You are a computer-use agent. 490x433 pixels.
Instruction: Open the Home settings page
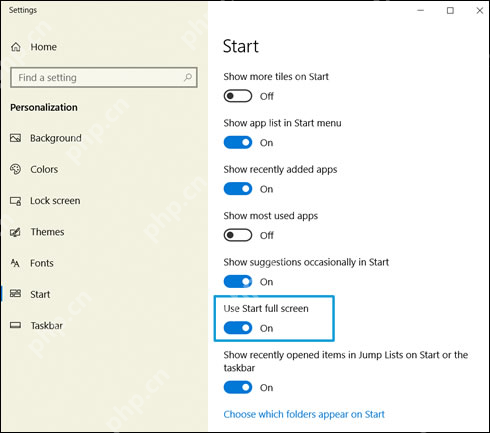43,47
